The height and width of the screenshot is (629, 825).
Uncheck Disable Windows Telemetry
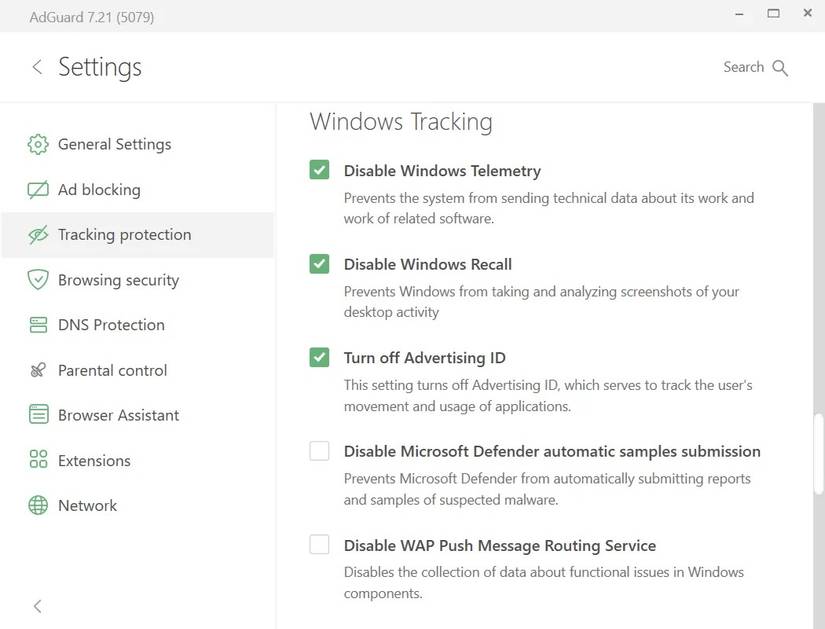point(318,170)
